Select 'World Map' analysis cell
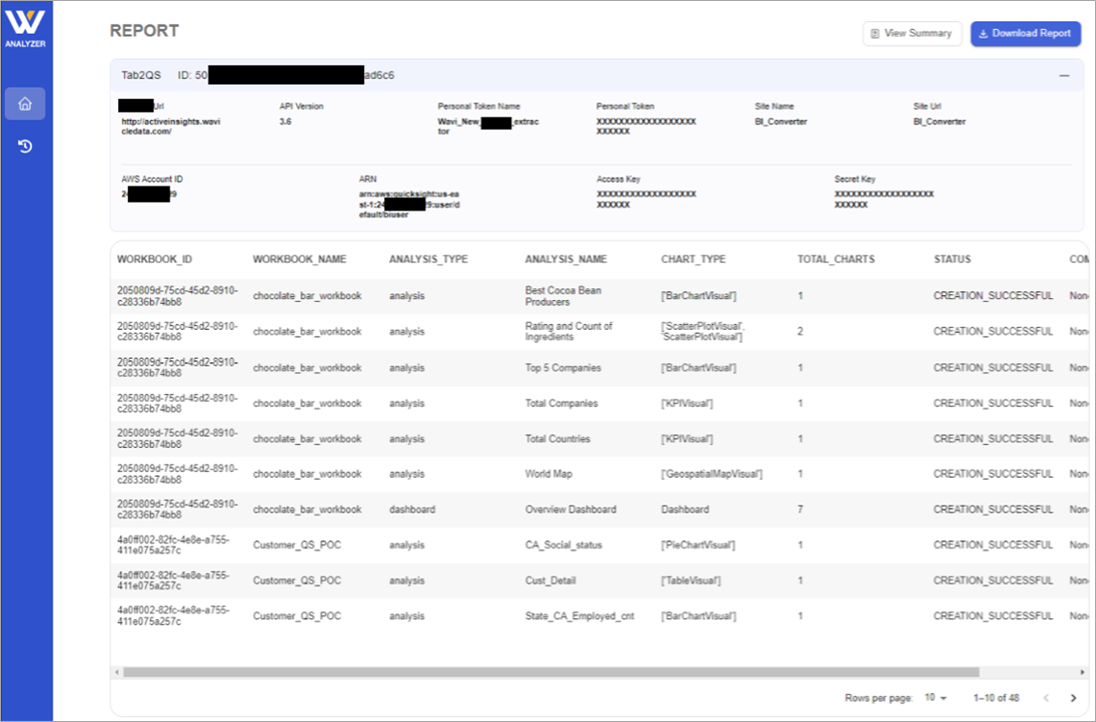The width and height of the screenshot is (1096, 722). point(548,474)
